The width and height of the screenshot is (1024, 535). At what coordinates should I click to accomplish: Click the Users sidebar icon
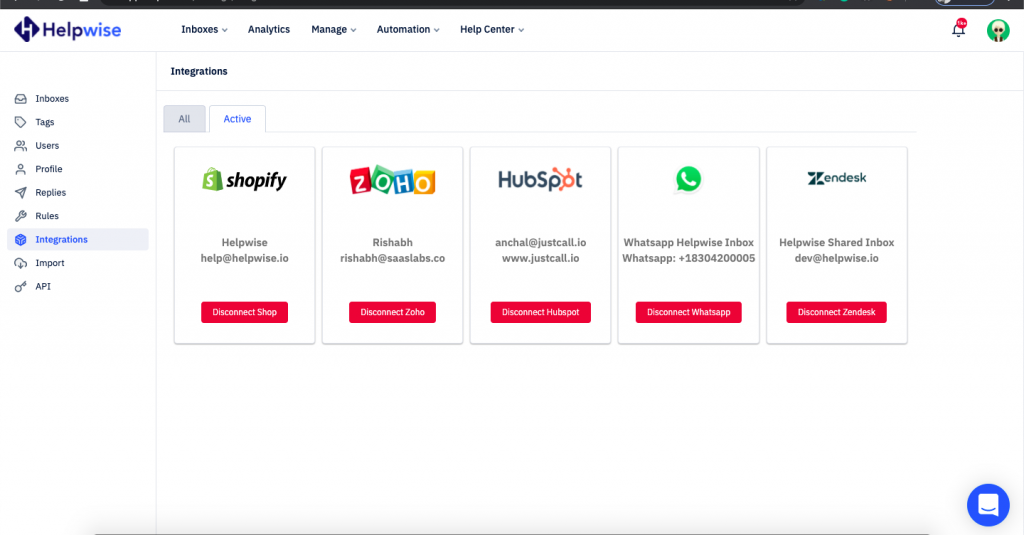pyautogui.click(x=21, y=146)
